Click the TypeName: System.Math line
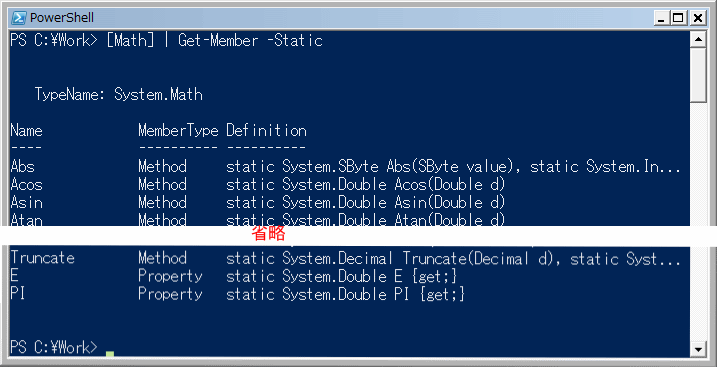 click(x=119, y=95)
